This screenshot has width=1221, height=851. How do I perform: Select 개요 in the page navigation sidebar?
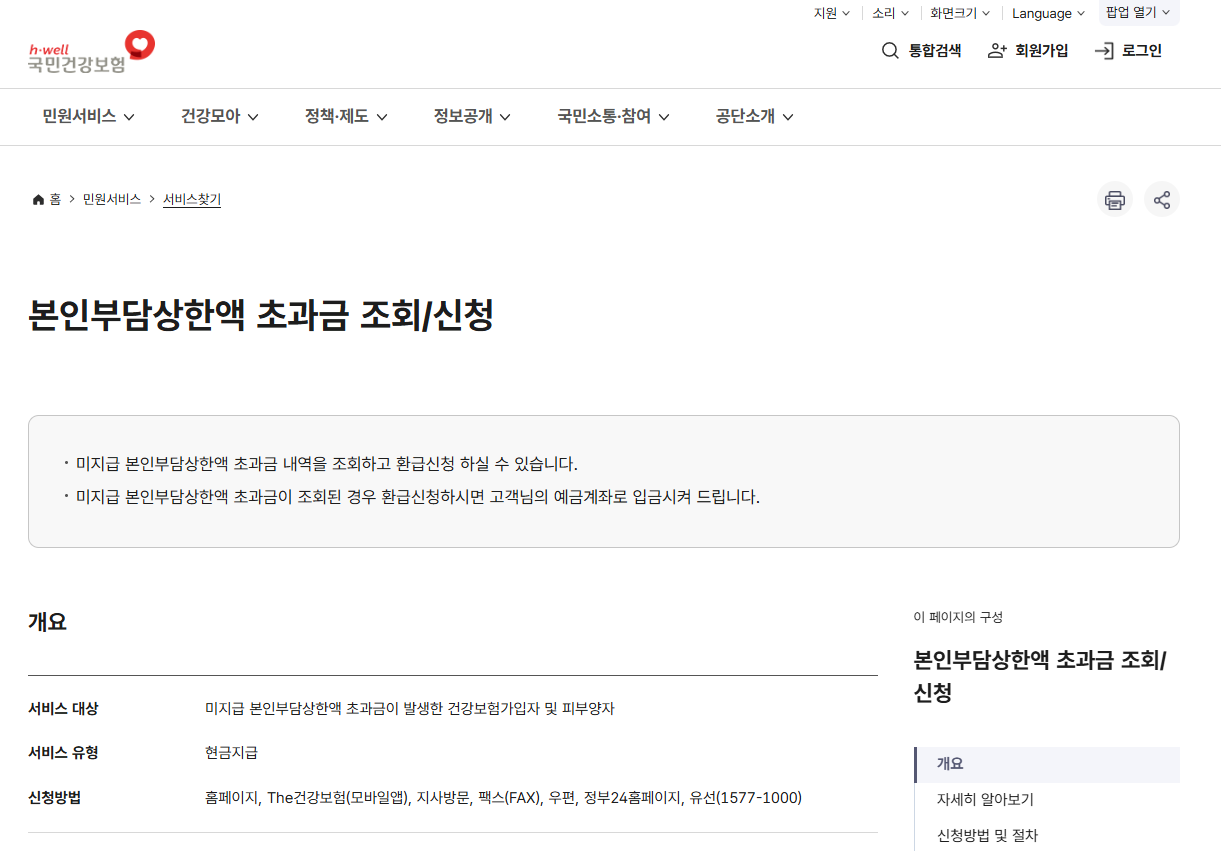coord(952,764)
